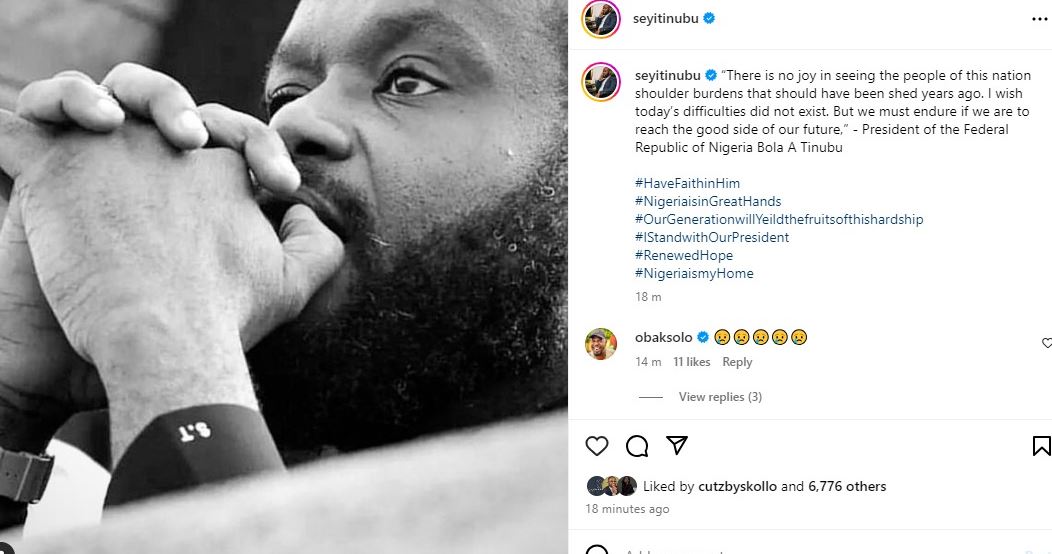Click seyitinubu avatar beside the caption
Image resolution: width=1052 pixels, height=554 pixels.
(601, 81)
